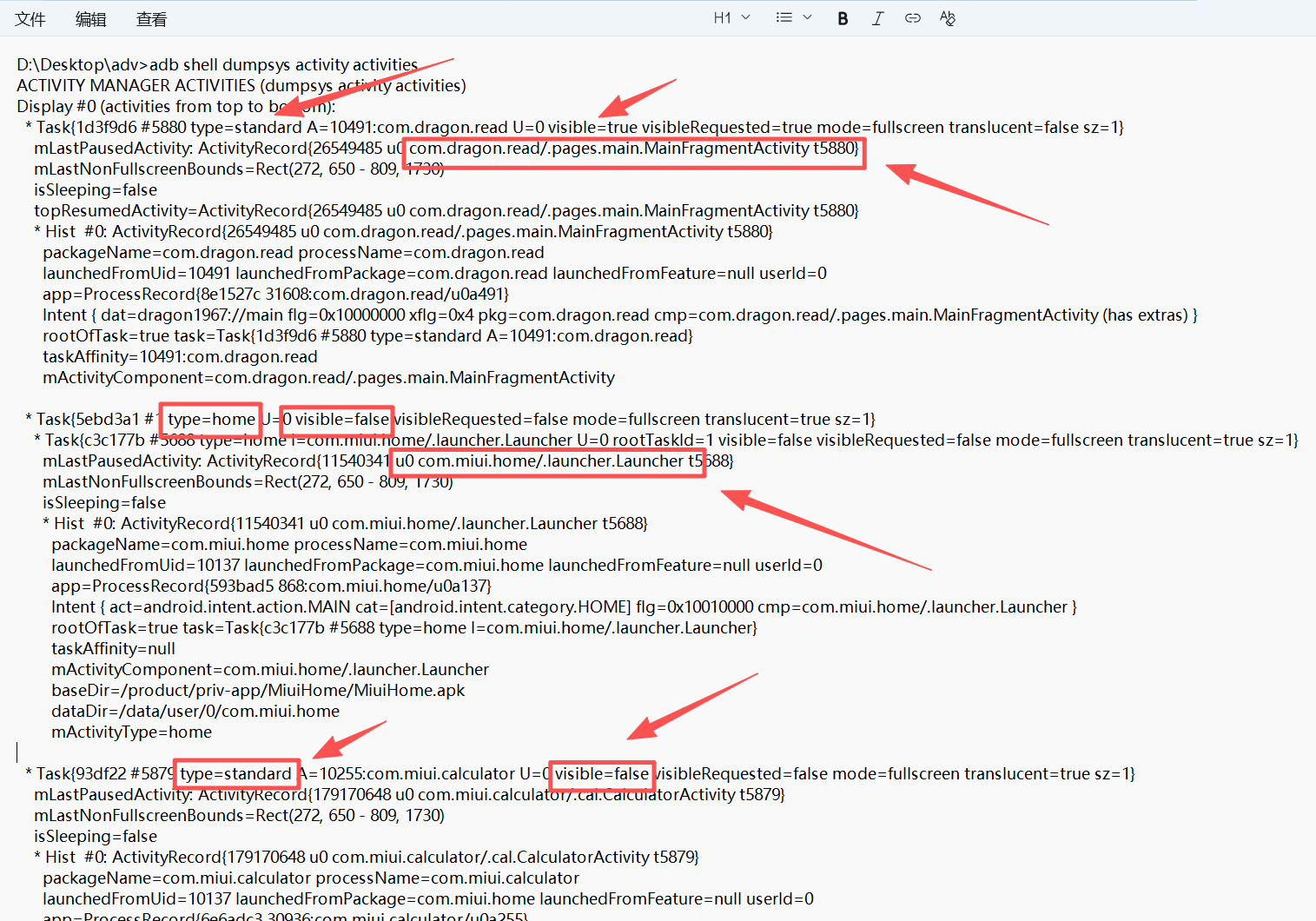Click the topResumedActivity=ActivityRecord line
1316x921 pixels.
446,211
